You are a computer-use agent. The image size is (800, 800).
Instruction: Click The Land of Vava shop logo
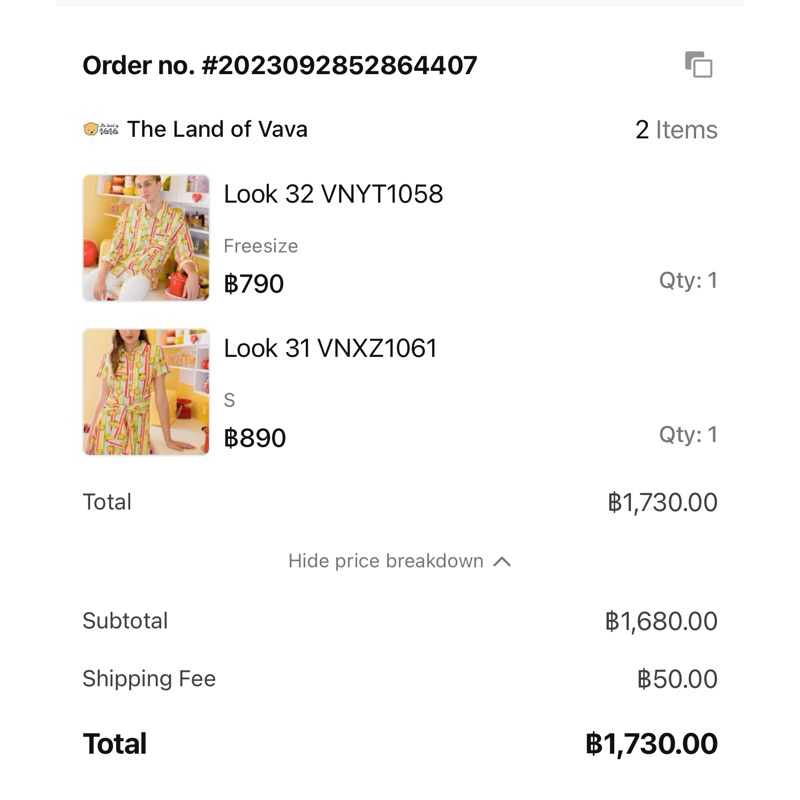click(x=101, y=129)
